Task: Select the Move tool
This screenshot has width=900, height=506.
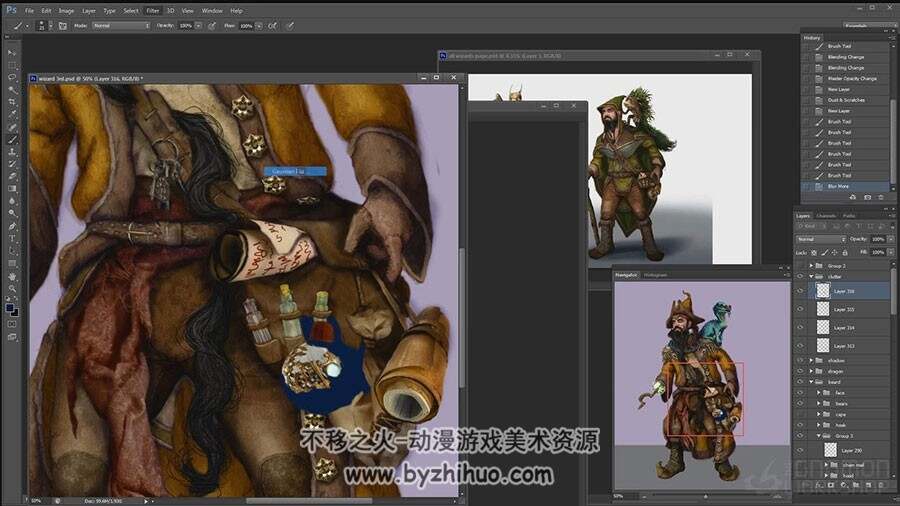Action: pos(12,53)
